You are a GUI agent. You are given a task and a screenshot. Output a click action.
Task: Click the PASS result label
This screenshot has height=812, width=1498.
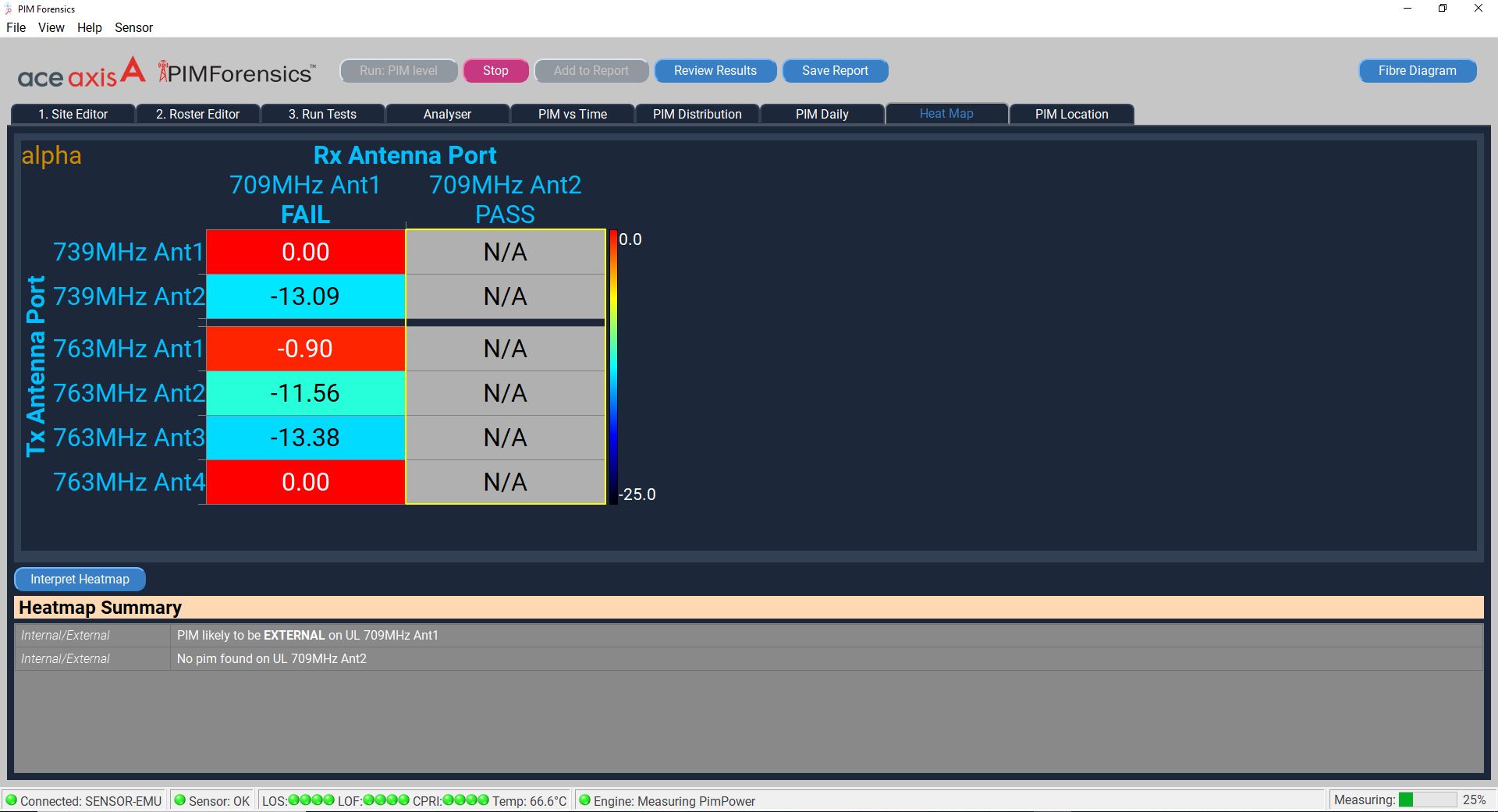[506, 215]
